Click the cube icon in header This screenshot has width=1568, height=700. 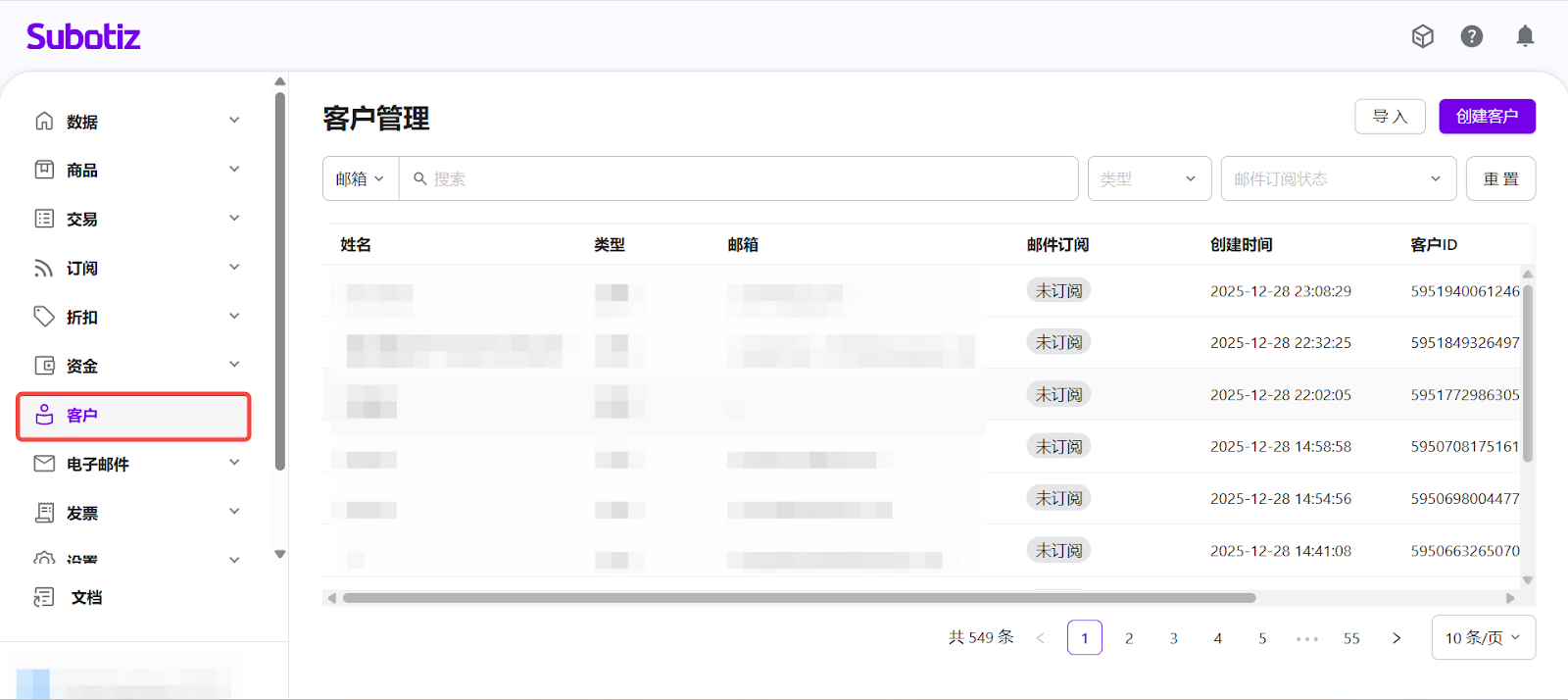pos(1422,36)
